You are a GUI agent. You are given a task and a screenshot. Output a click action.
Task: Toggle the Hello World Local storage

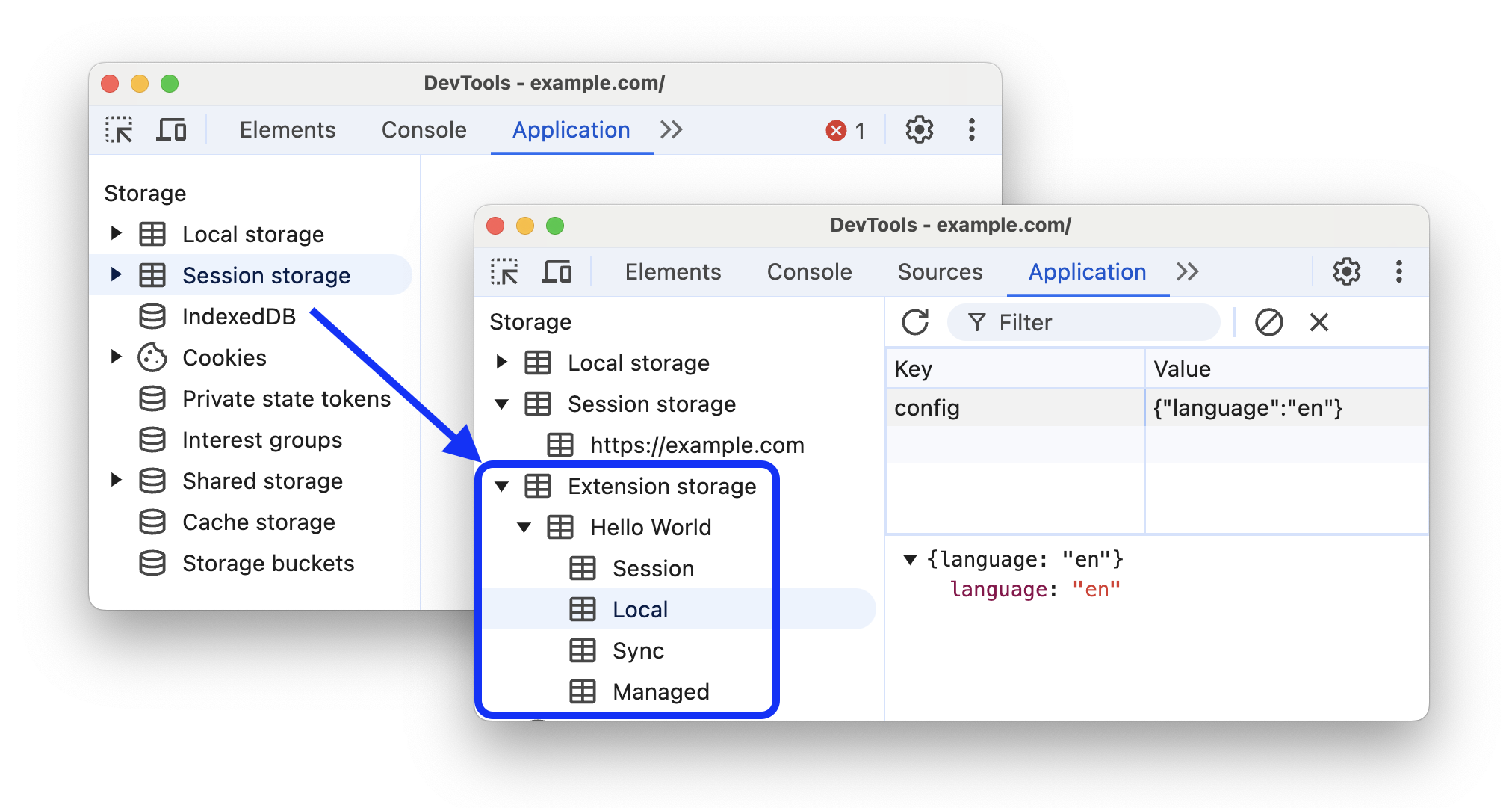click(637, 608)
